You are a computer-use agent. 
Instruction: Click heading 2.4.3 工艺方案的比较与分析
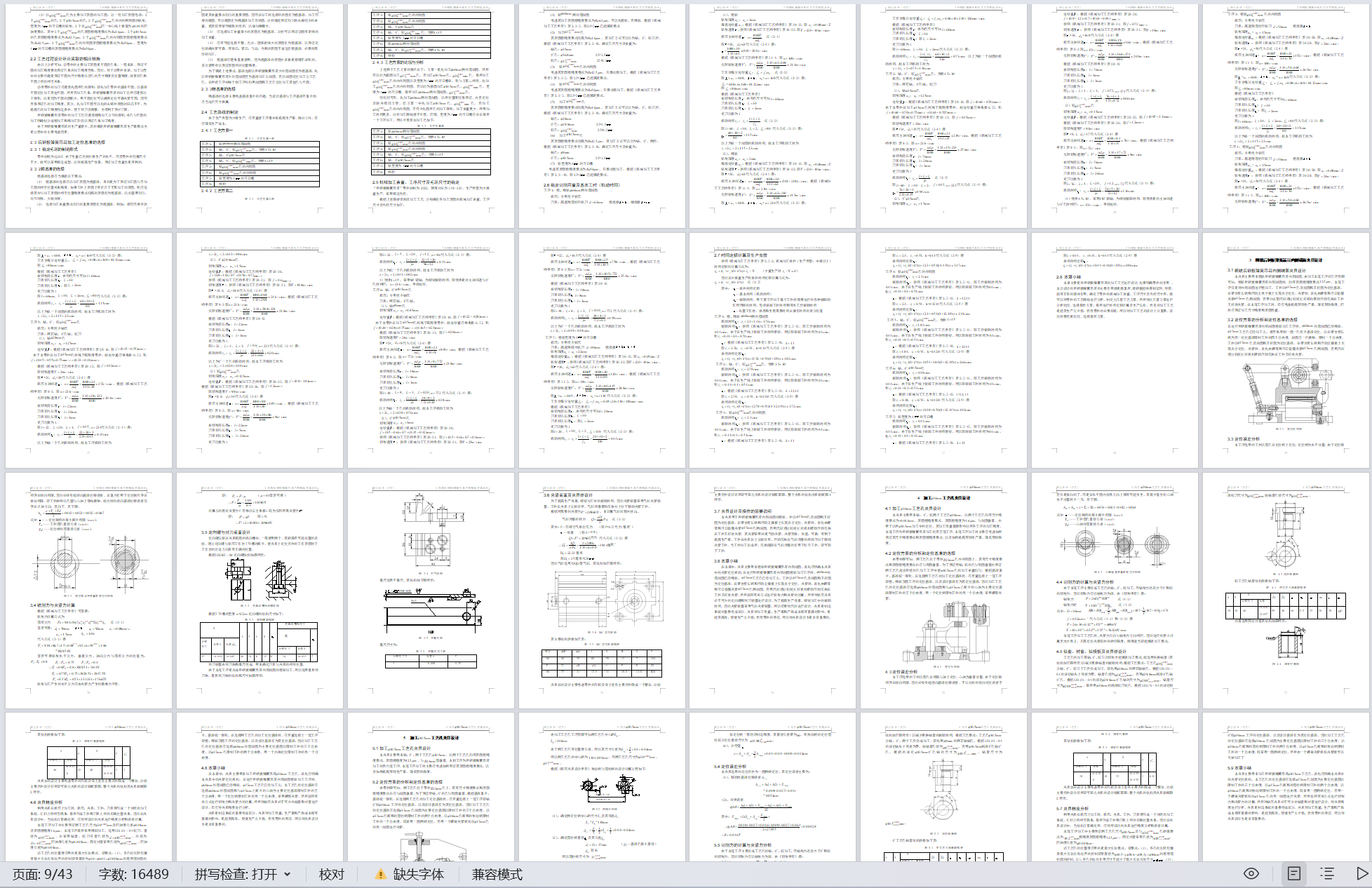(398, 62)
